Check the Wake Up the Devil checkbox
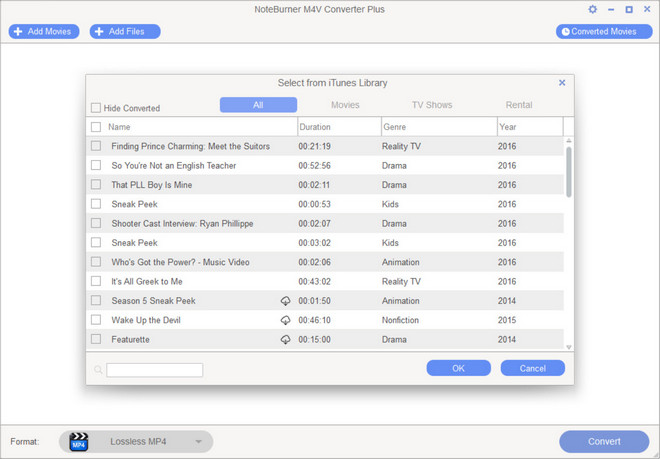Image resolution: width=660 pixels, height=459 pixels. [96, 320]
